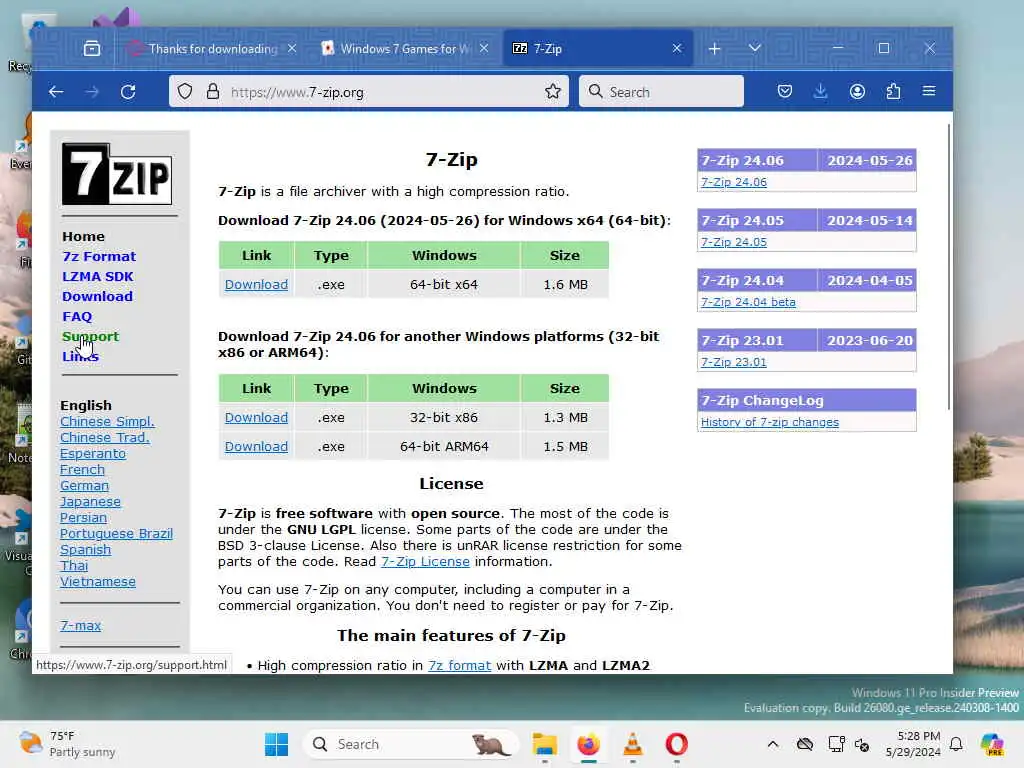Image resolution: width=1024 pixels, height=768 pixels.
Task: Close the Thanks for downloading tab
Action: 292,48
